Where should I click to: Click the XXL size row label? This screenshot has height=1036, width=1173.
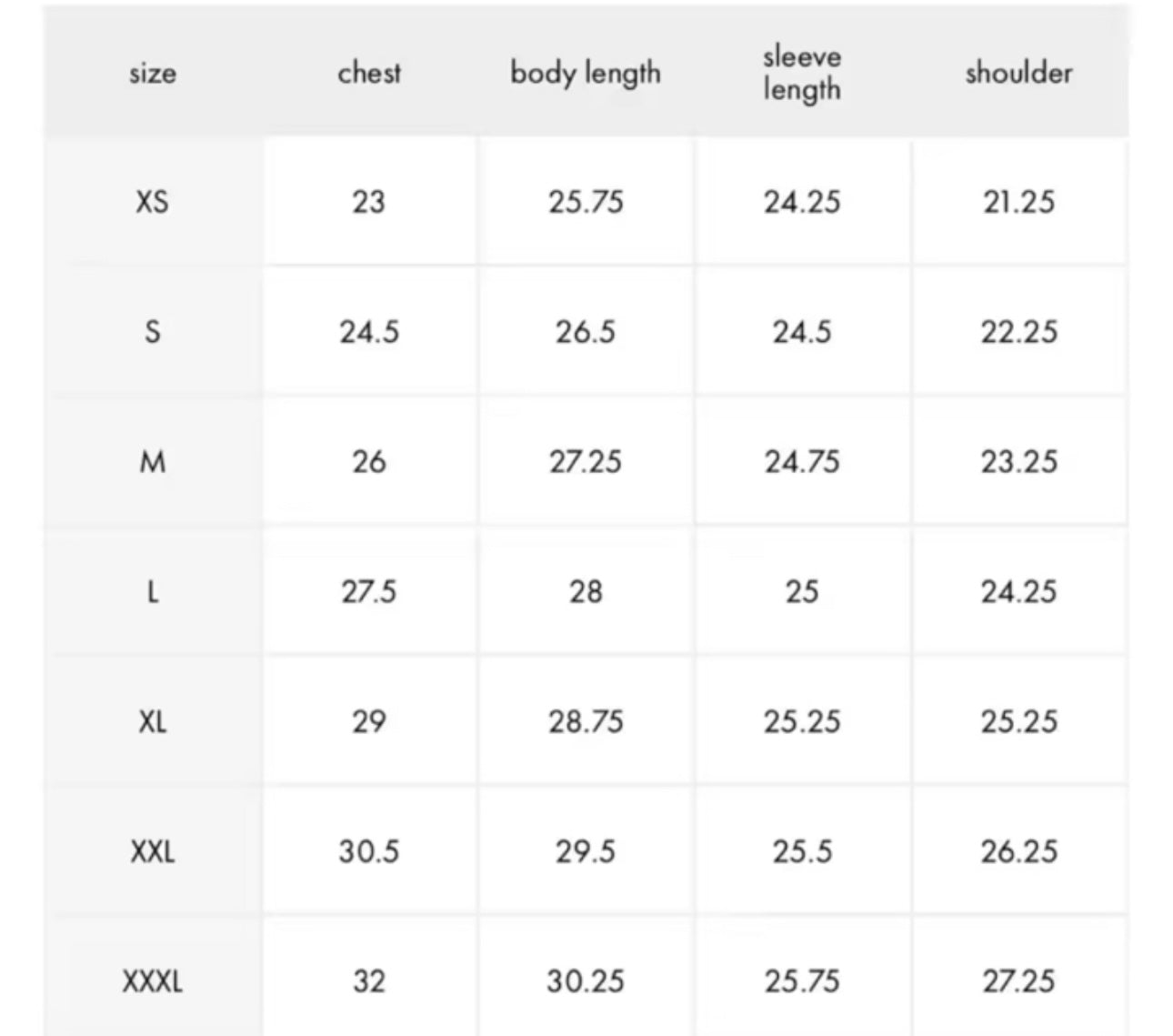153,852
